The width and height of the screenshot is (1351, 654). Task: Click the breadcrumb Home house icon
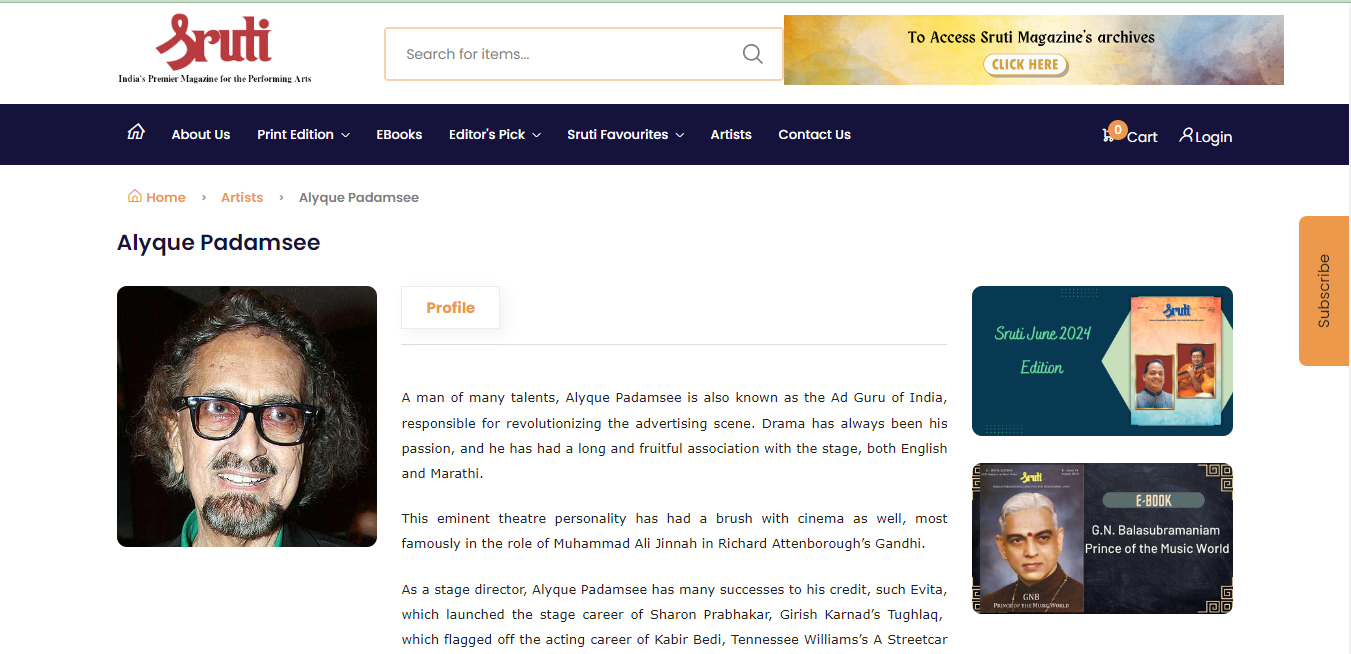point(135,196)
